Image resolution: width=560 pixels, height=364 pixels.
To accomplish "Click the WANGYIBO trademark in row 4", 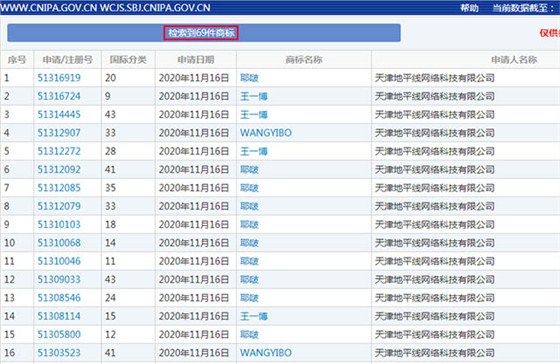I will click(266, 133).
